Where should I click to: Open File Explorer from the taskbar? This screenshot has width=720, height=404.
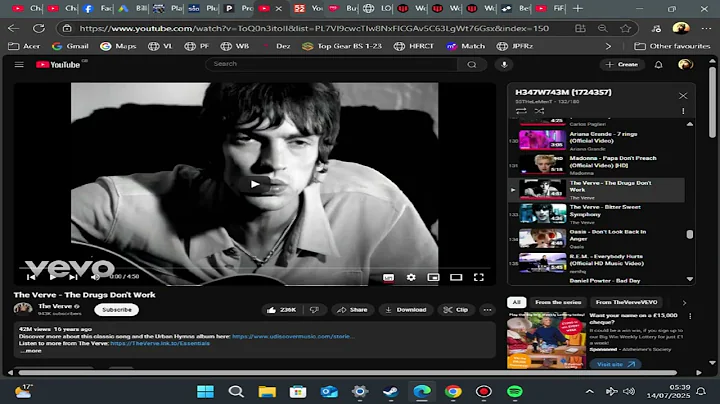[x=267, y=392]
